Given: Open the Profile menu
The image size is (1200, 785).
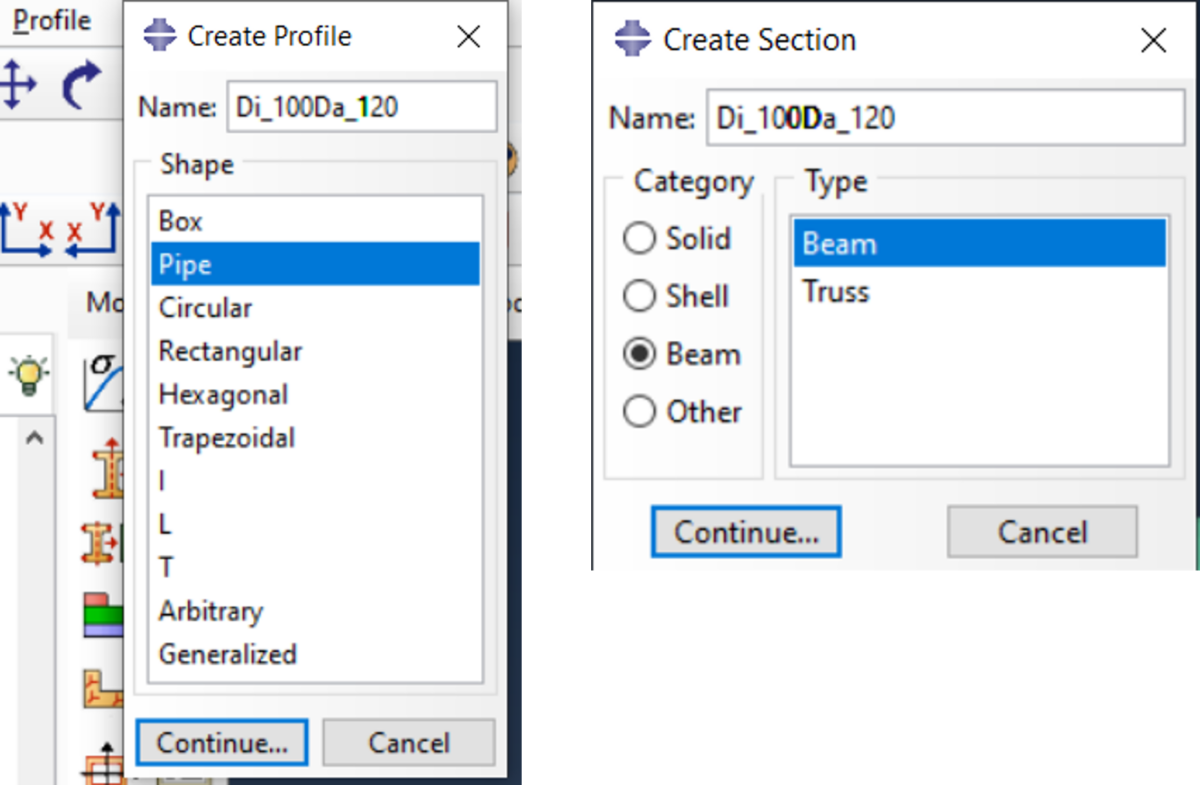Looking at the screenshot, I should pos(52,20).
